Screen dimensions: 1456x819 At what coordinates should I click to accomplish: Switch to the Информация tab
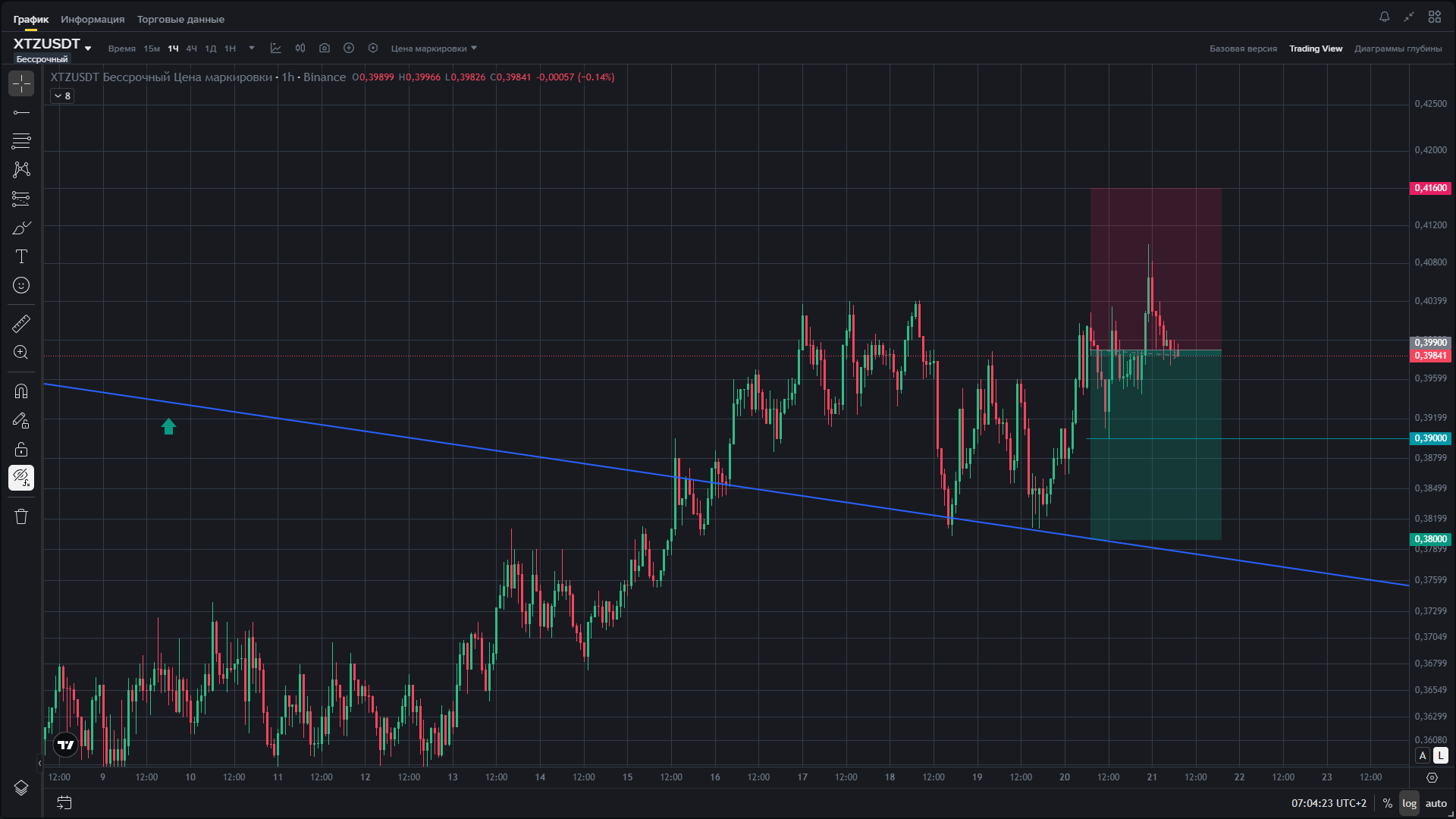pos(93,19)
